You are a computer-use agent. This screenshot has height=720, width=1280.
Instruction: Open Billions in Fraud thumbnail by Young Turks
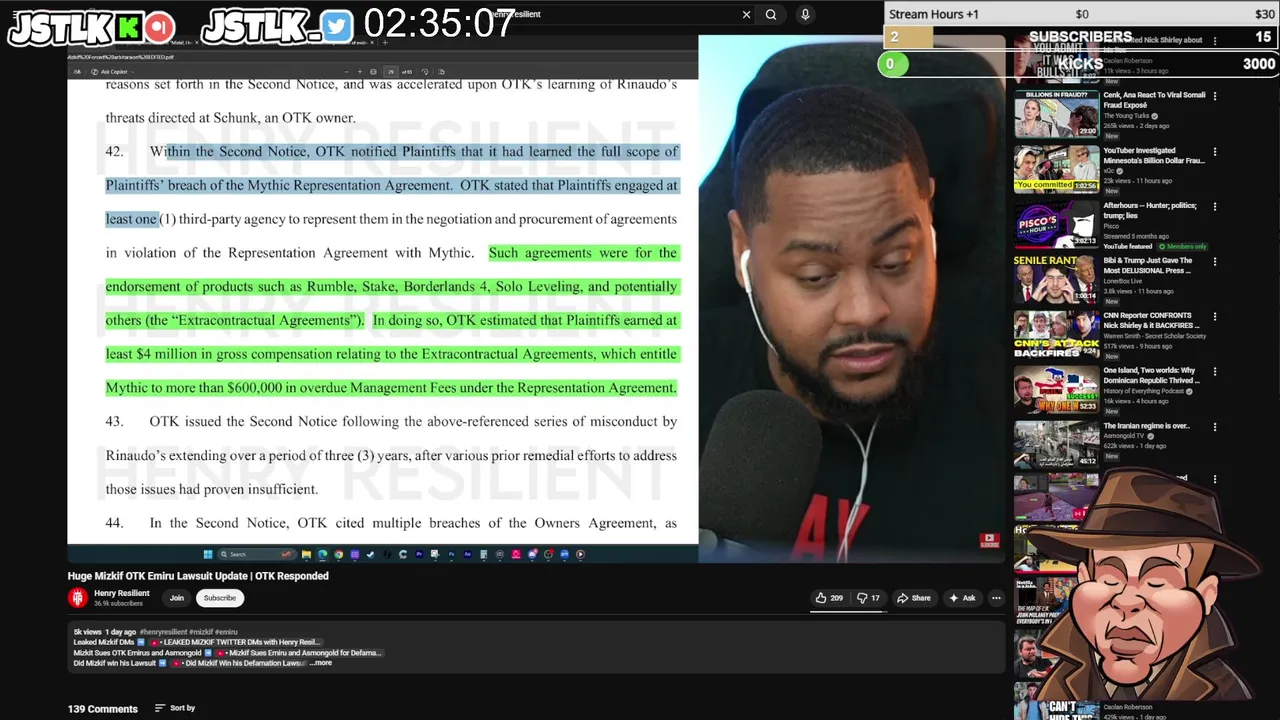(1056, 113)
